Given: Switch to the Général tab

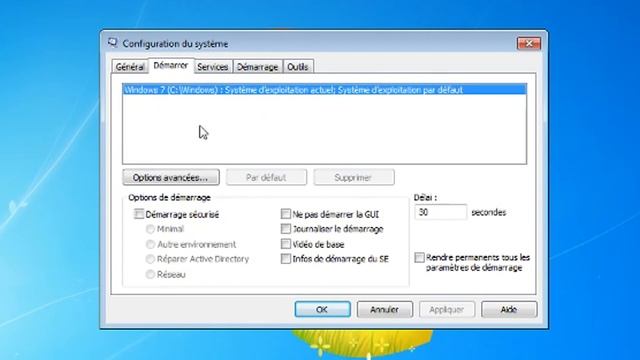Looking at the screenshot, I should click(130, 67).
